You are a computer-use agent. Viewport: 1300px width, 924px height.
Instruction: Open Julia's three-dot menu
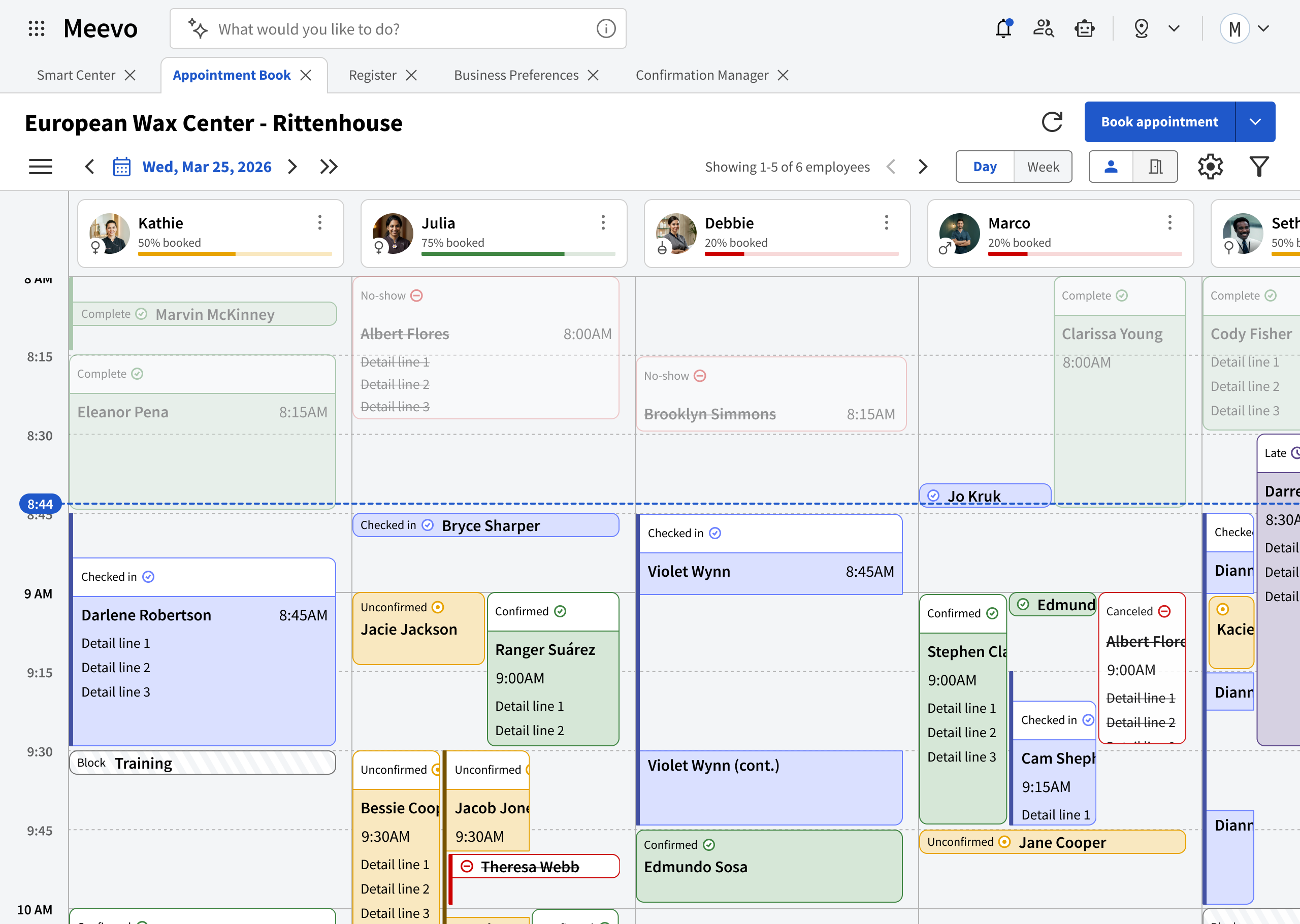pyautogui.click(x=603, y=222)
